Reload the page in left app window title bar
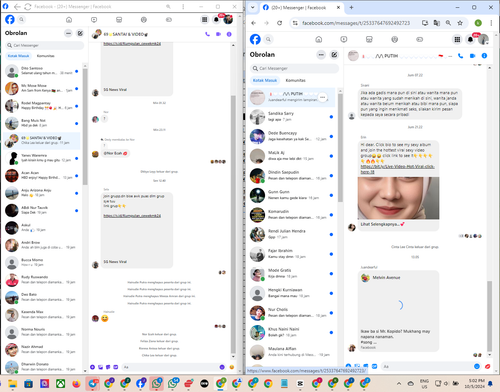Screen dimensions: 500x392 (x=28, y=7)
